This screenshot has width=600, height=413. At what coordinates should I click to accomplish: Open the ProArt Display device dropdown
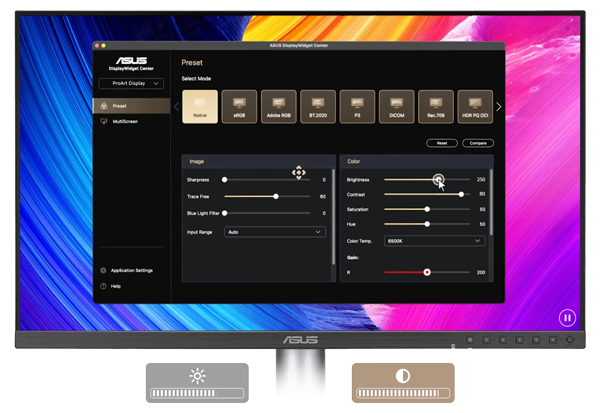131,83
